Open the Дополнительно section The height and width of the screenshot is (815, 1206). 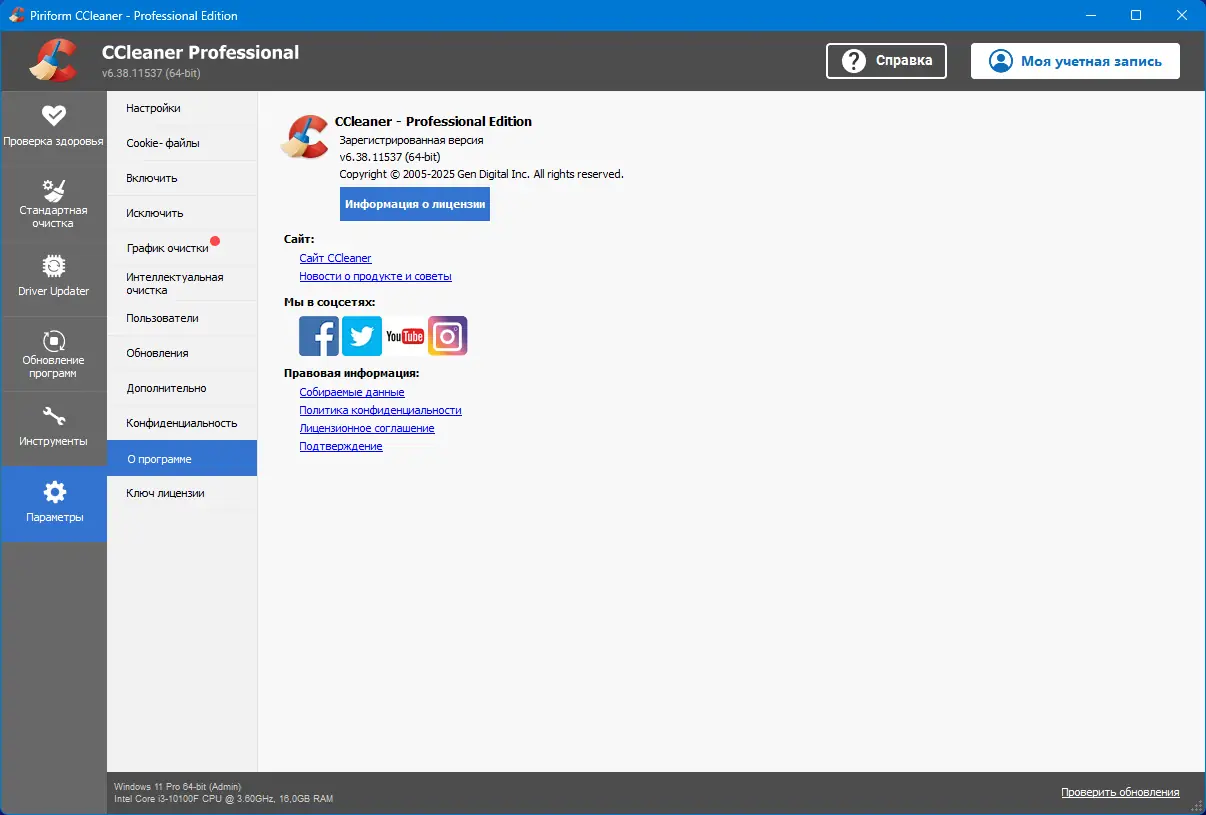182,388
